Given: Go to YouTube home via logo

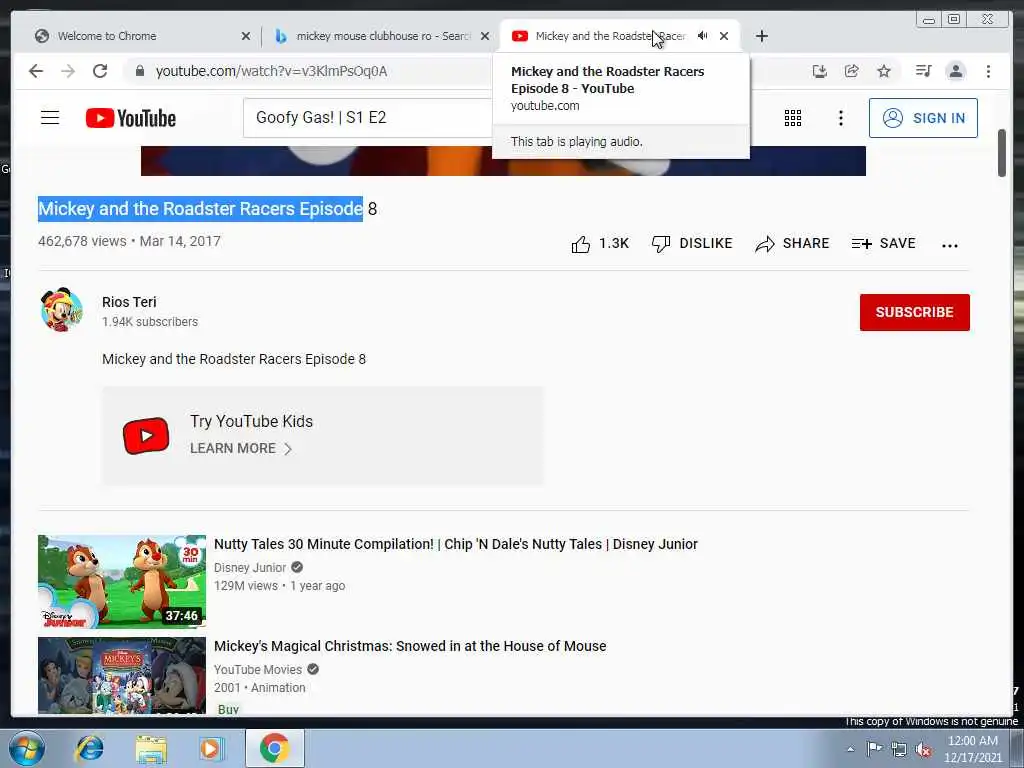Looking at the screenshot, I should [x=131, y=118].
